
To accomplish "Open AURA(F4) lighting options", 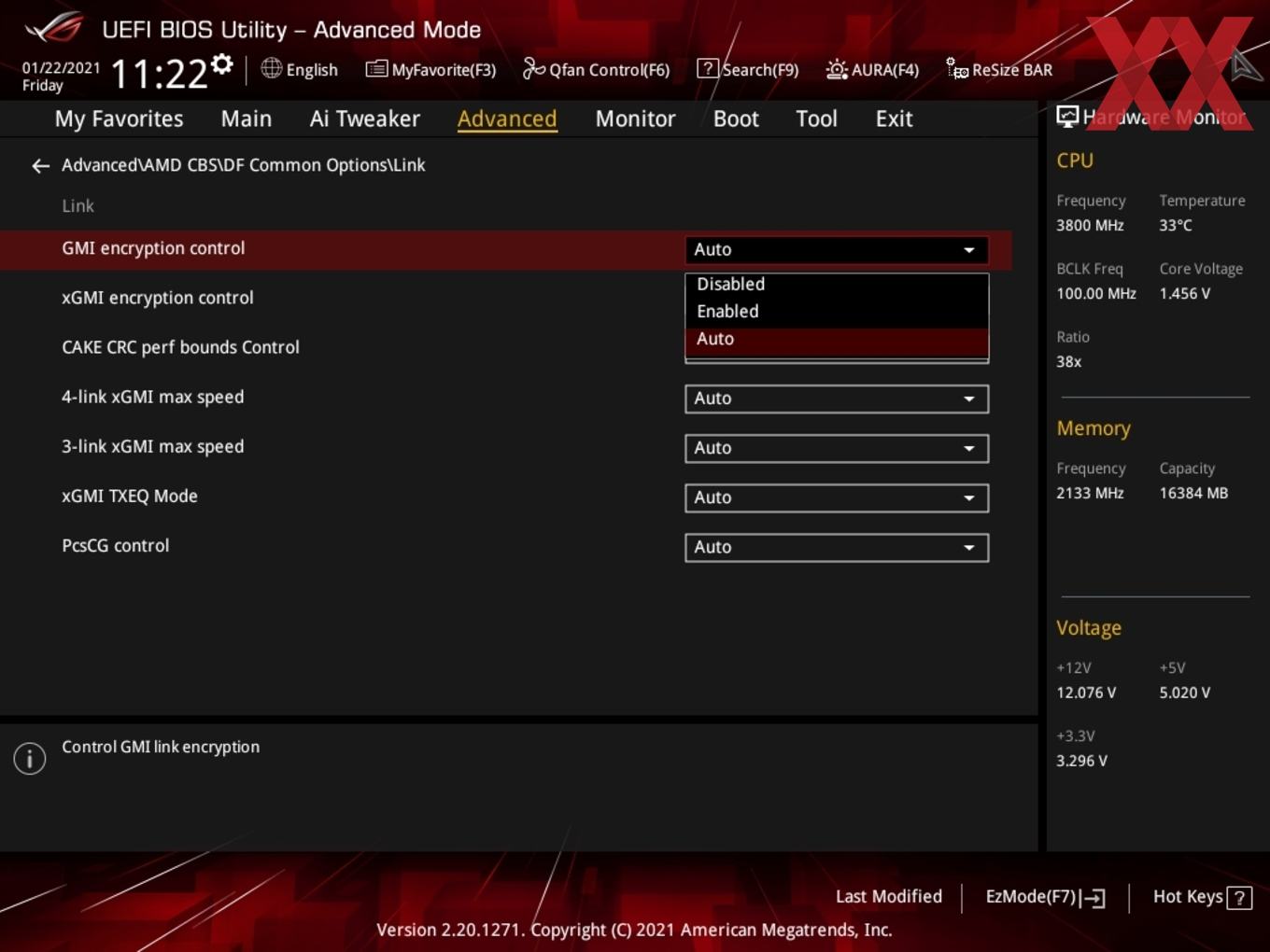I will 873,70.
